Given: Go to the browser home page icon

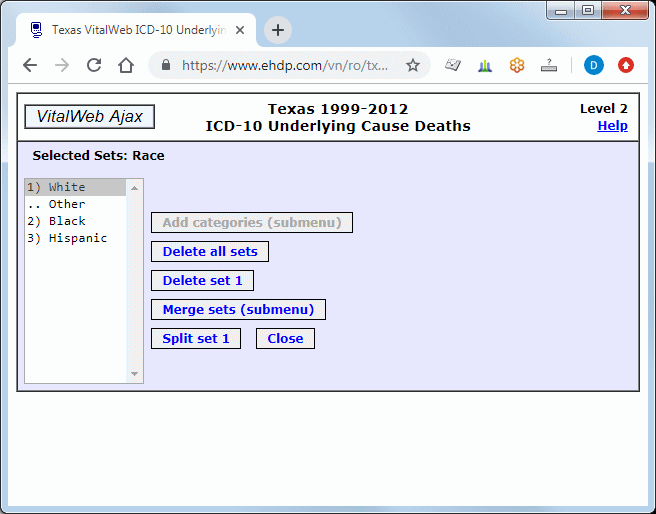Looking at the screenshot, I should (x=126, y=65).
